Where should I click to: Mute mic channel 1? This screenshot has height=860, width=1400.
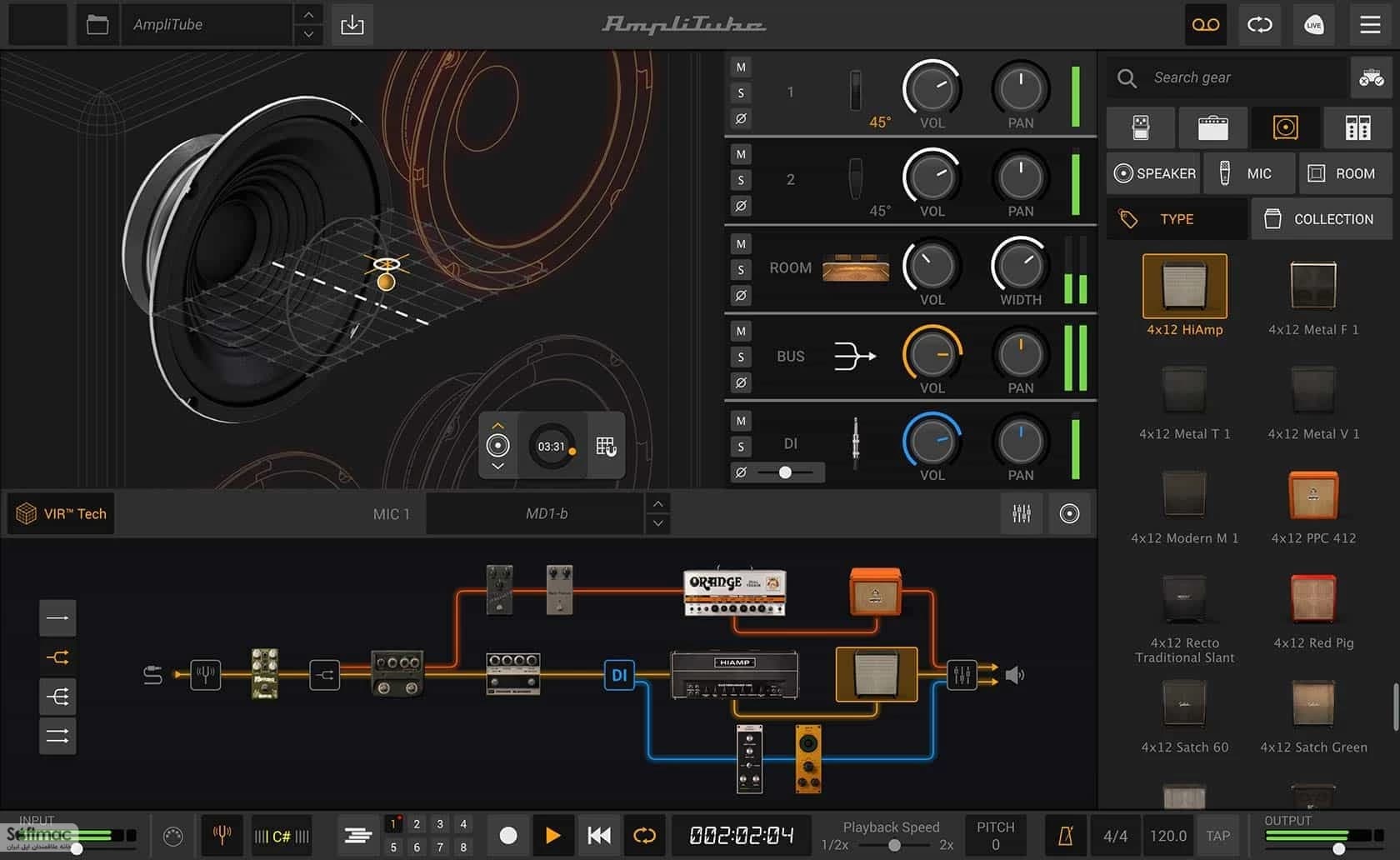[x=741, y=67]
